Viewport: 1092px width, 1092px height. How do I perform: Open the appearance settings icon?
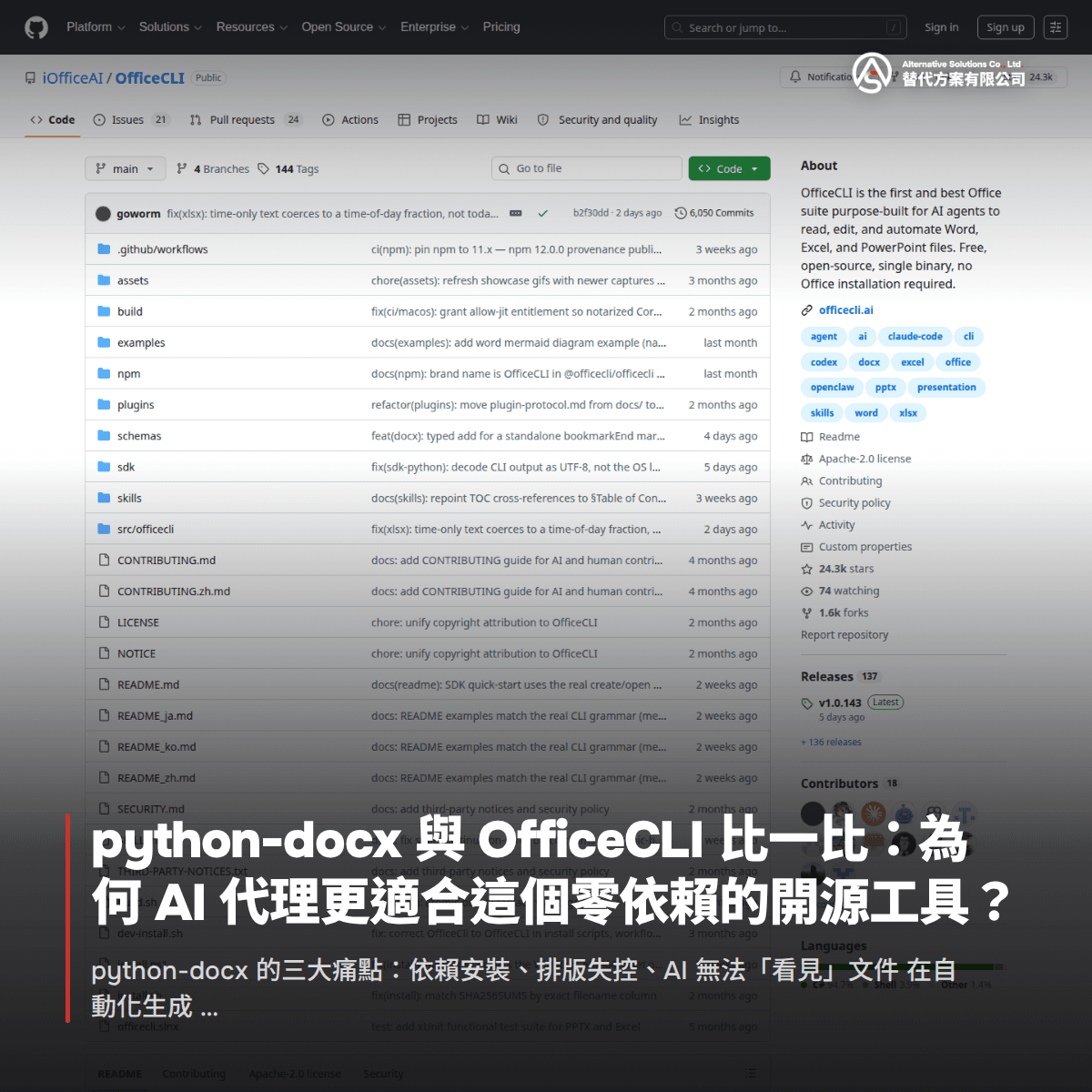(x=1056, y=27)
